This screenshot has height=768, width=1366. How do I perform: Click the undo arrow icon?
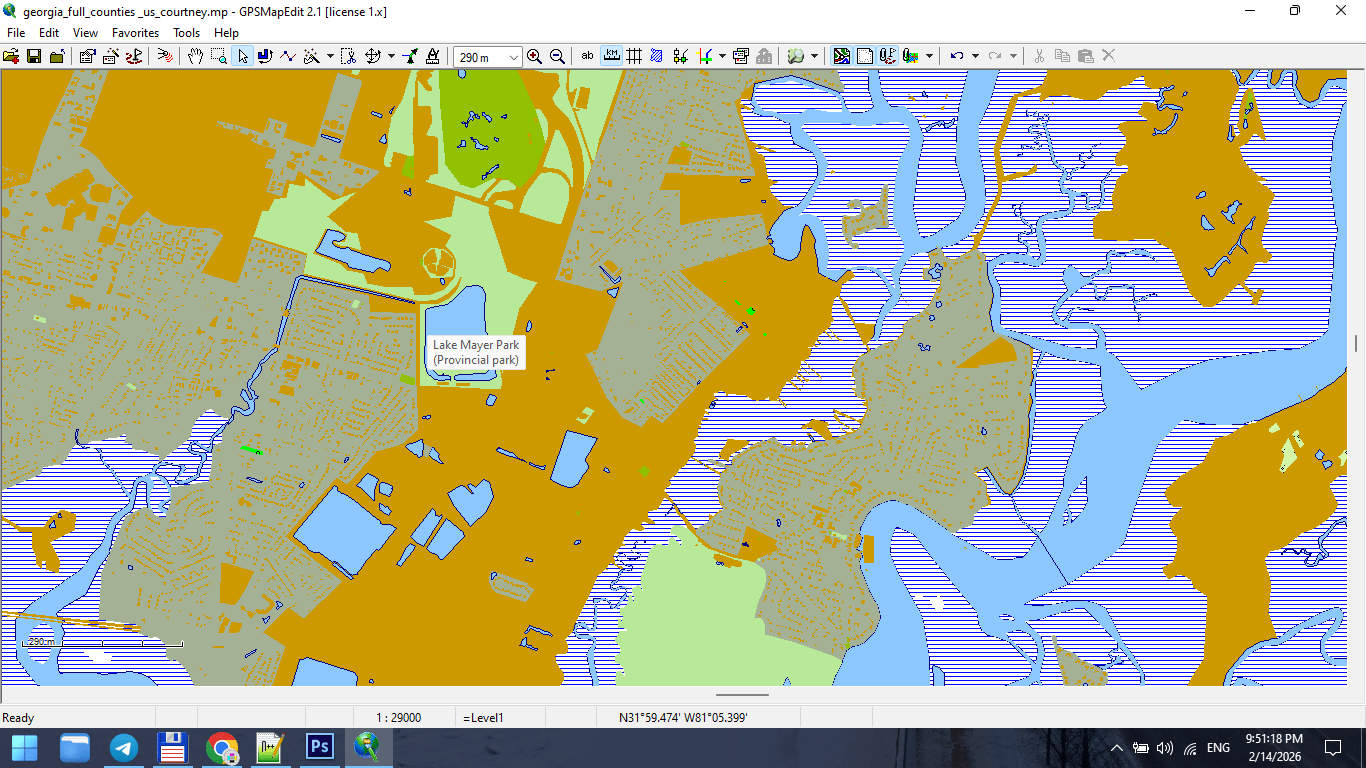point(957,56)
